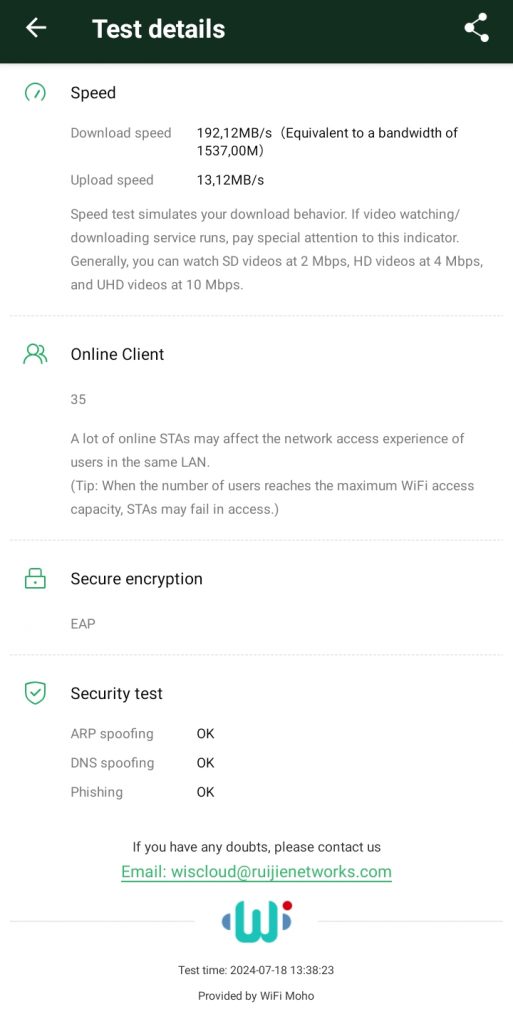Select the Download speed value
513x1024 pixels.
(327, 142)
